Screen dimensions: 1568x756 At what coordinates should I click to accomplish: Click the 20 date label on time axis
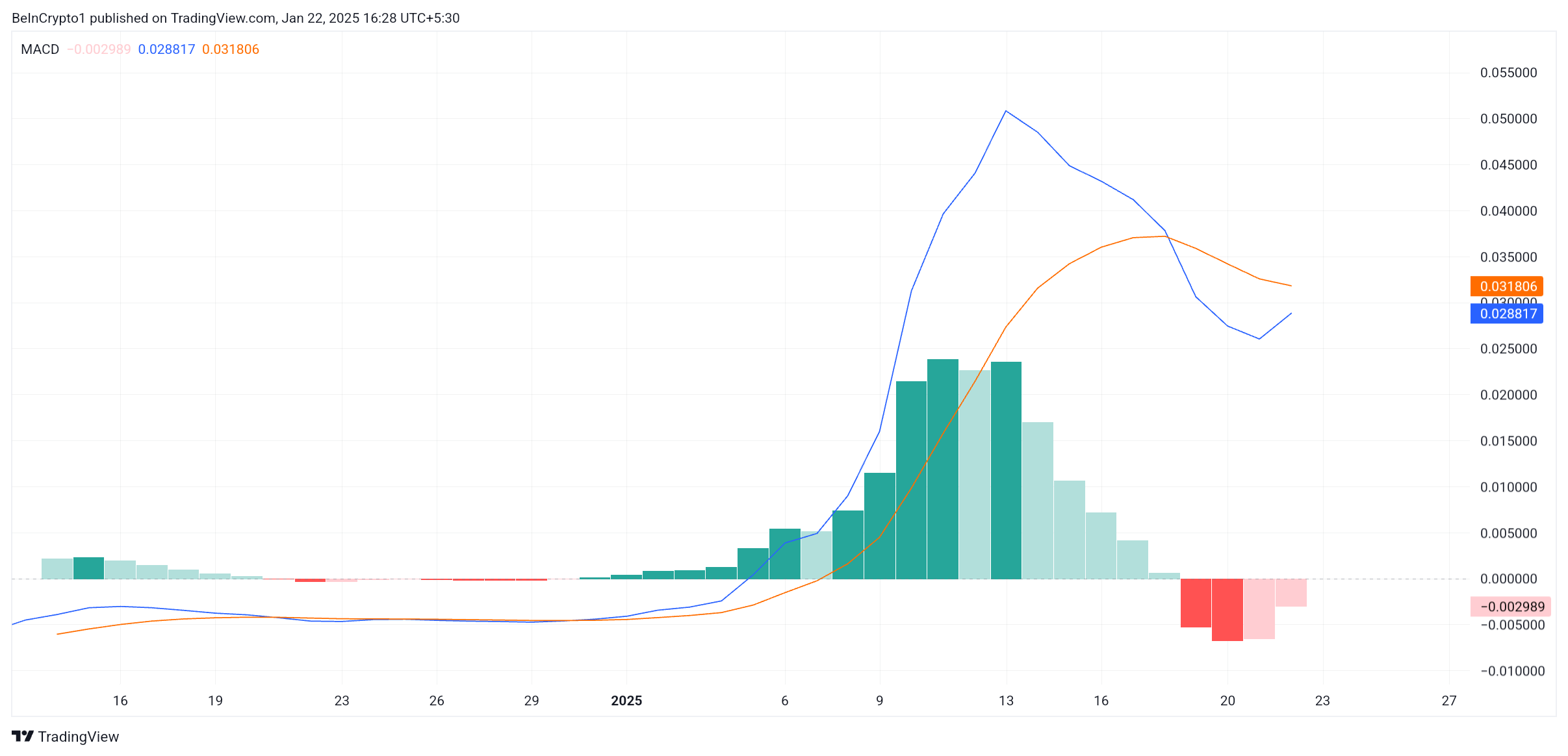click(1227, 701)
